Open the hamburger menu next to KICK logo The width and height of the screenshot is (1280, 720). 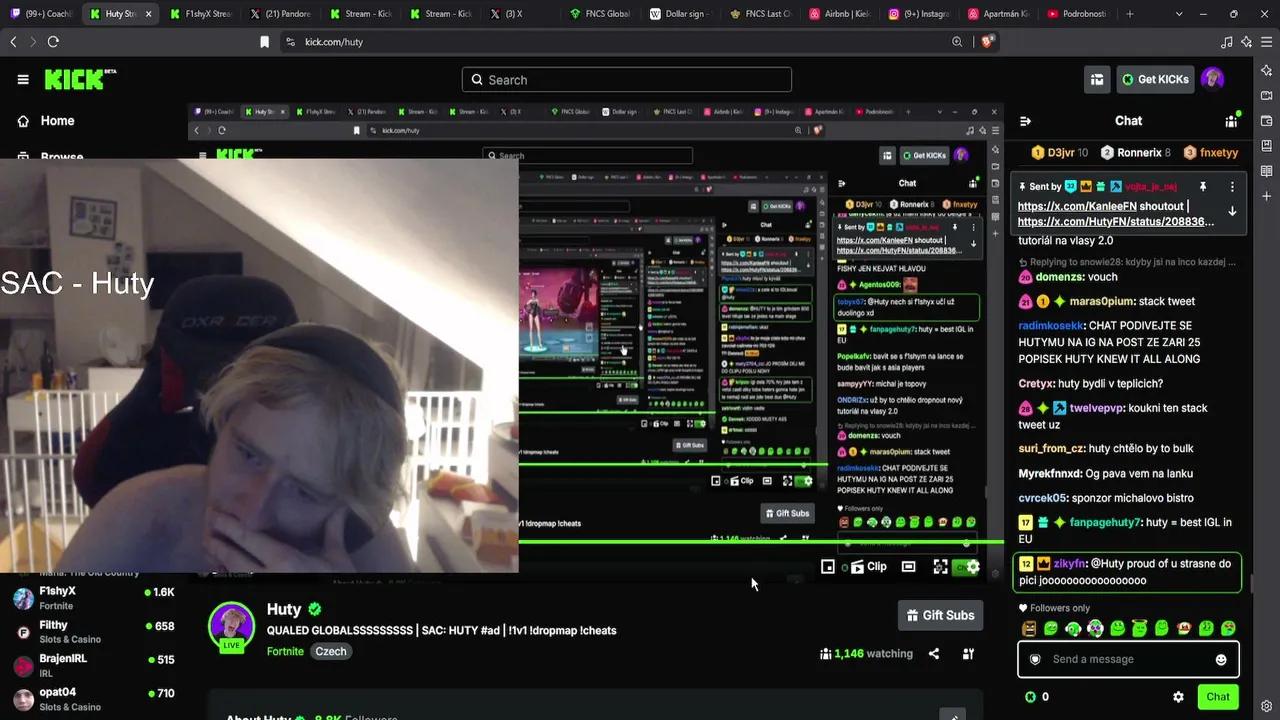click(23, 80)
